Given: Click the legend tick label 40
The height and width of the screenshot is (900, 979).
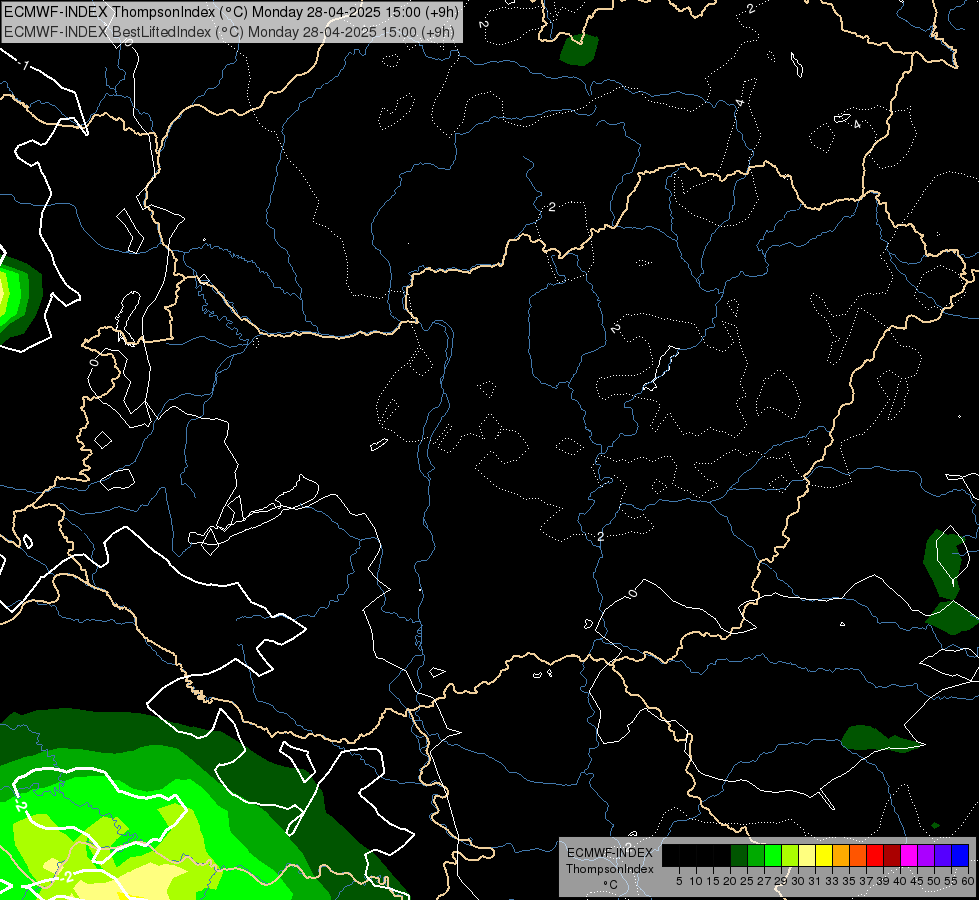Looking at the screenshot, I should coord(900,881).
